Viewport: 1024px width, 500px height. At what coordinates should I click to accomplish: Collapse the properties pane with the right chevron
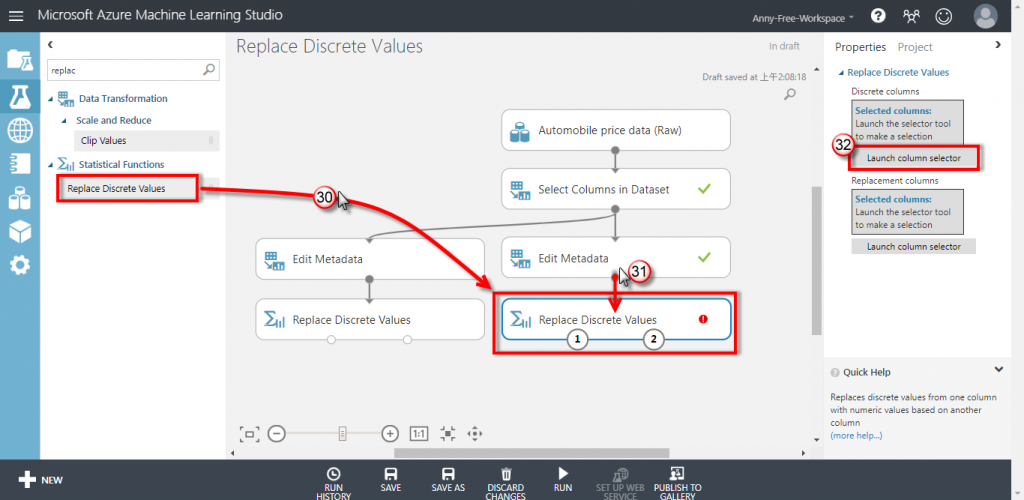[x=997, y=45]
